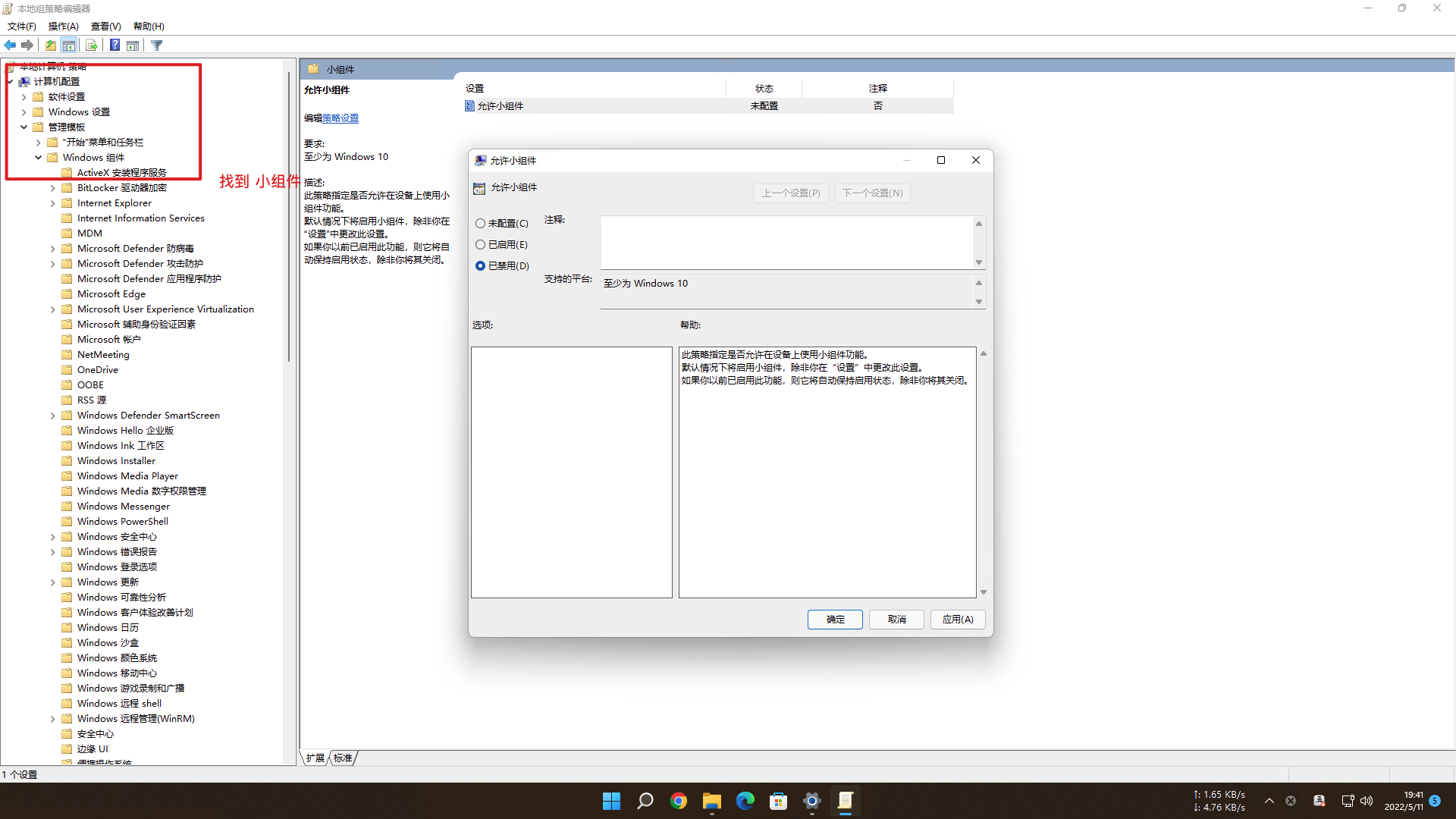Viewport: 1456px width, 819px height.
Task: Click the Up one level folder icon
Action: coord(50,45)
